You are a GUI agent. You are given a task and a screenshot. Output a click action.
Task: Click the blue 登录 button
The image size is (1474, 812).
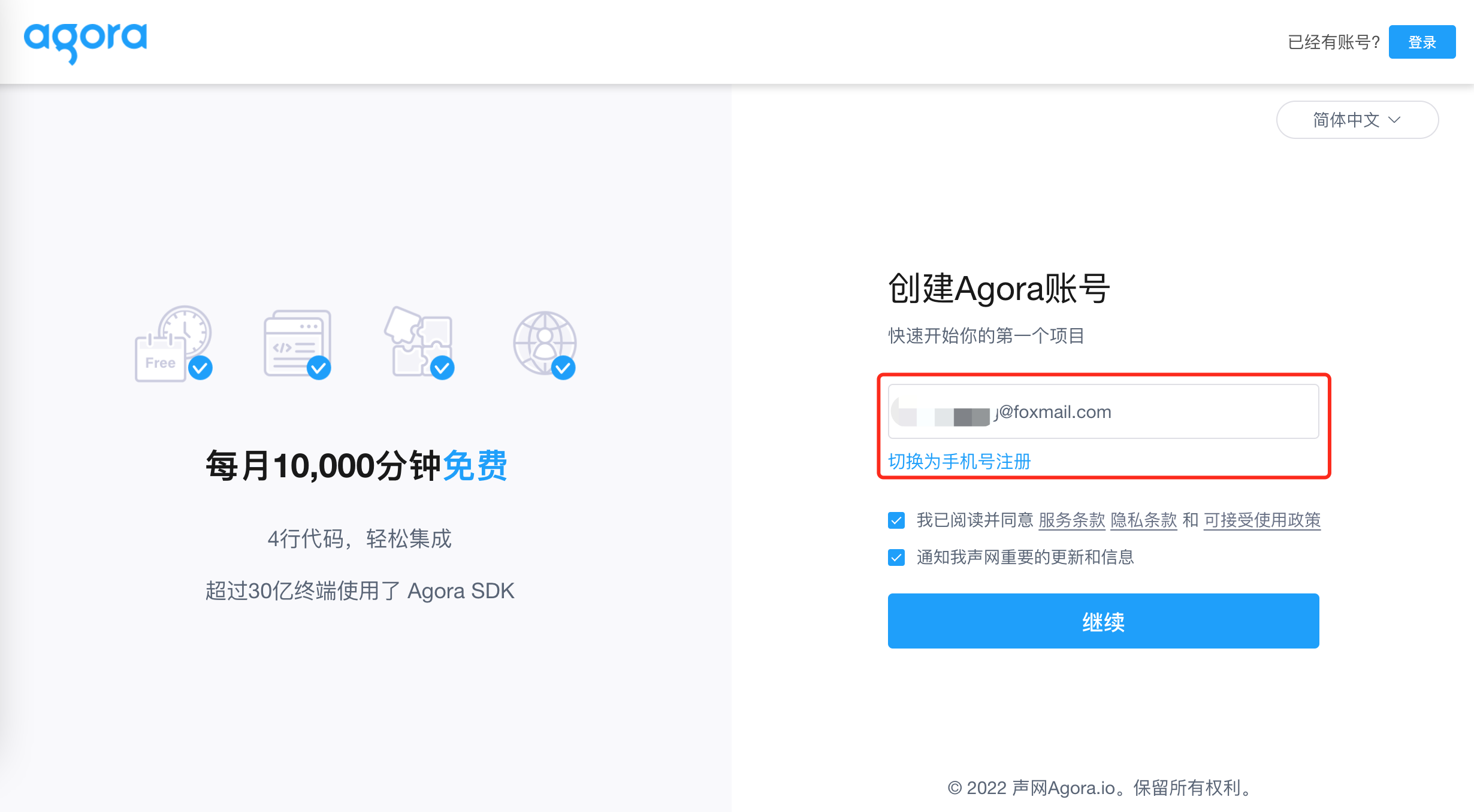coord(1422,42)
